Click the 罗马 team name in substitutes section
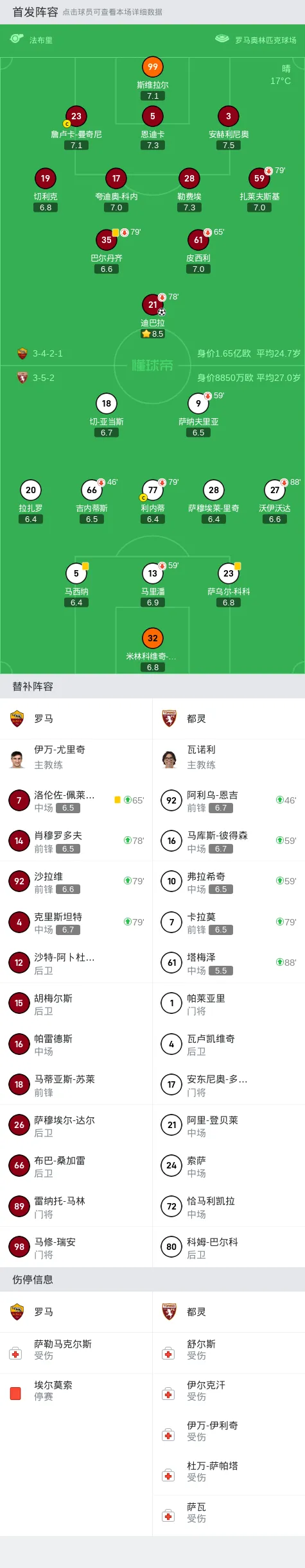Screen dimensions: 305x1568 [x=44, y=719]
